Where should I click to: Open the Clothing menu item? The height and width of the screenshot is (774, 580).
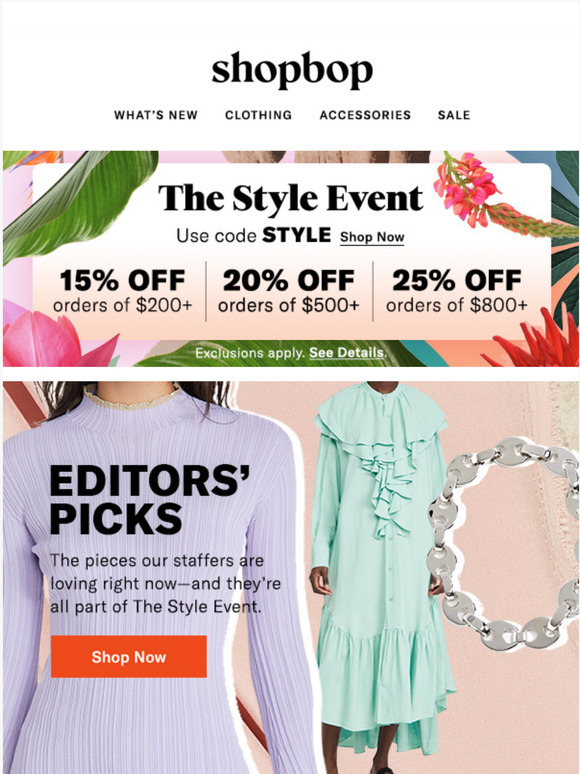click(258, 115)
